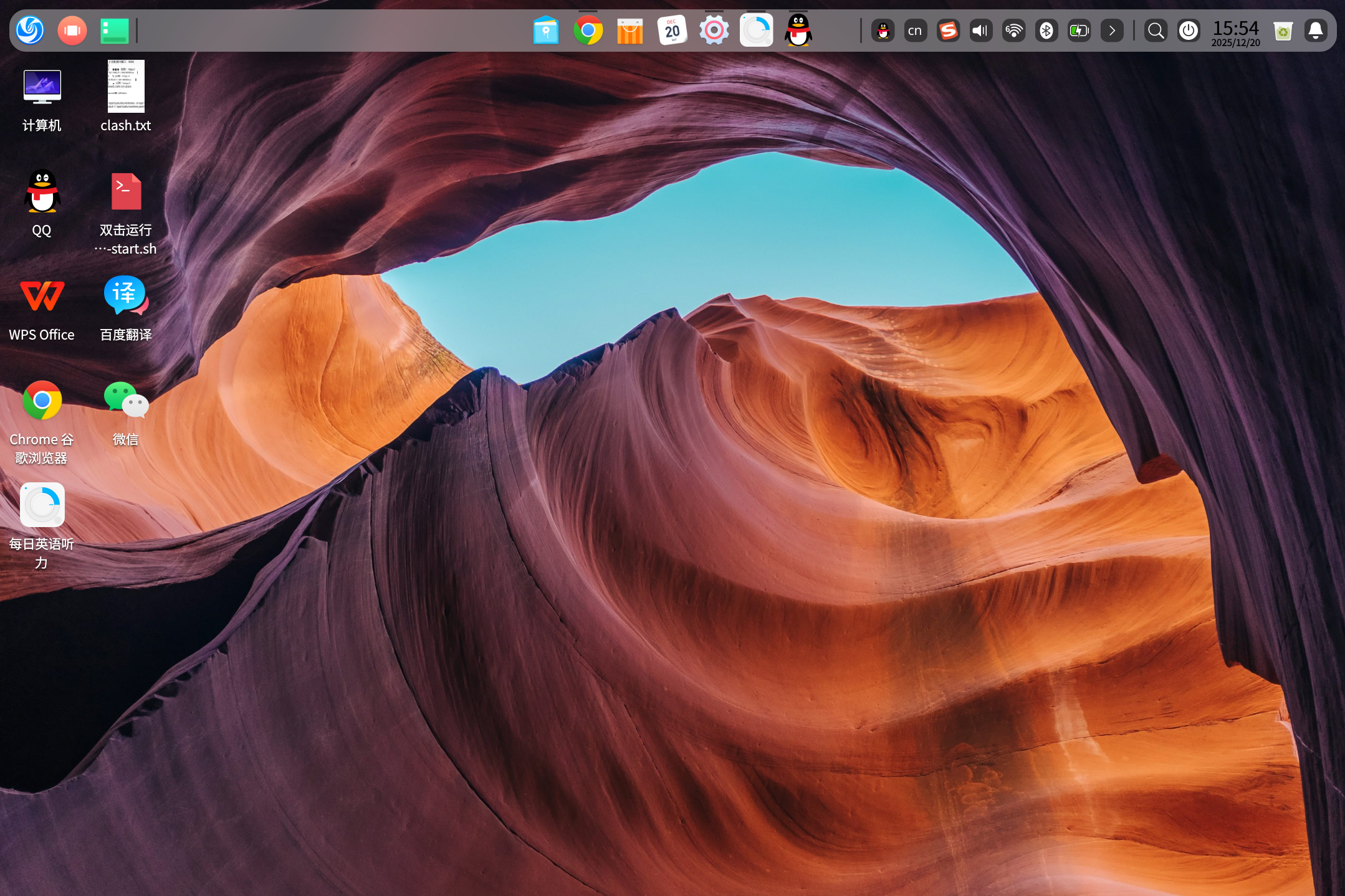Open the Wi-Fi network tray icon
The height and width of the screenshot is (896, 1345).
coord(1014,31)
